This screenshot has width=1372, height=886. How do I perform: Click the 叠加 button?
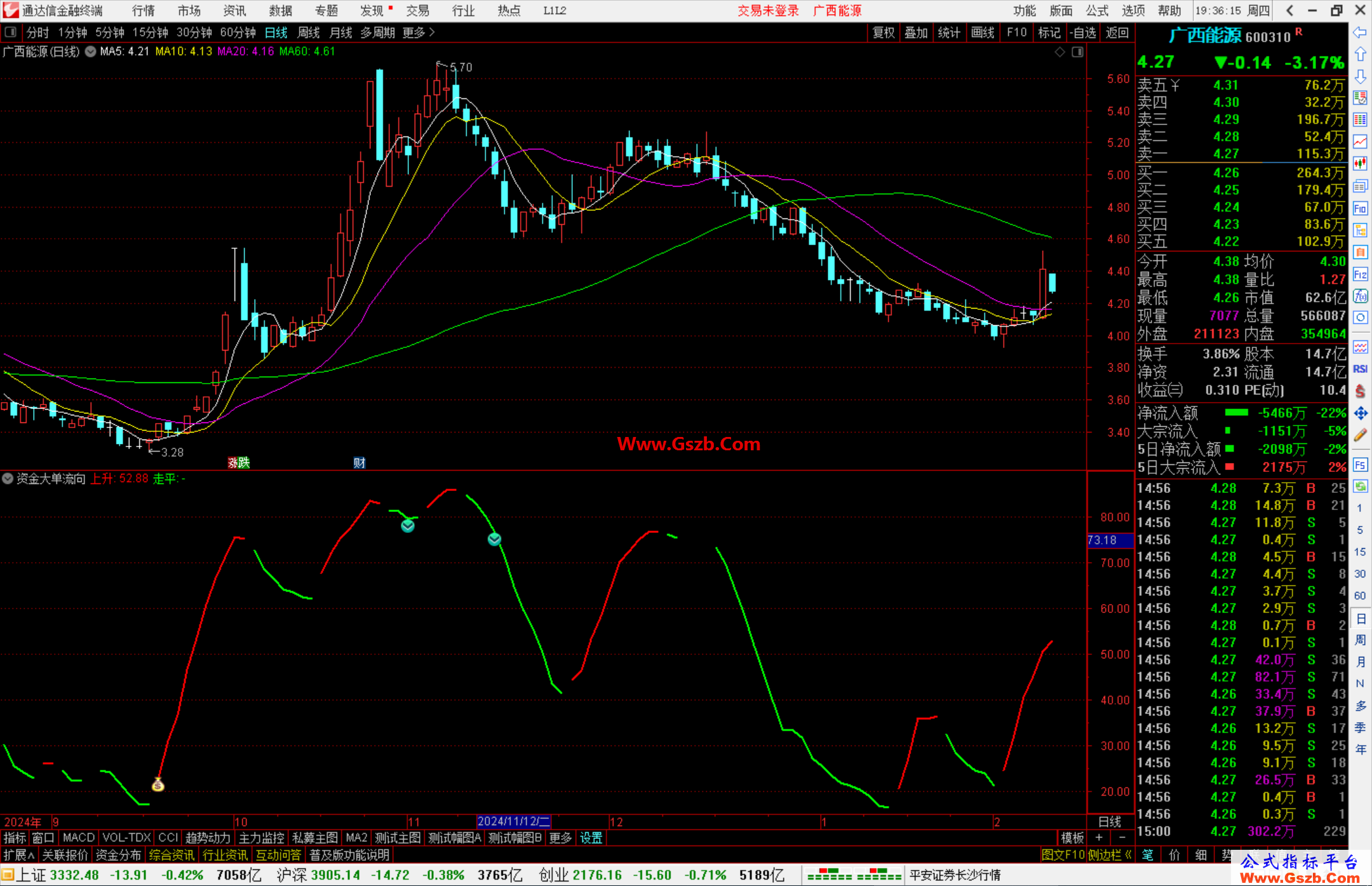click(x=916, y=32)
